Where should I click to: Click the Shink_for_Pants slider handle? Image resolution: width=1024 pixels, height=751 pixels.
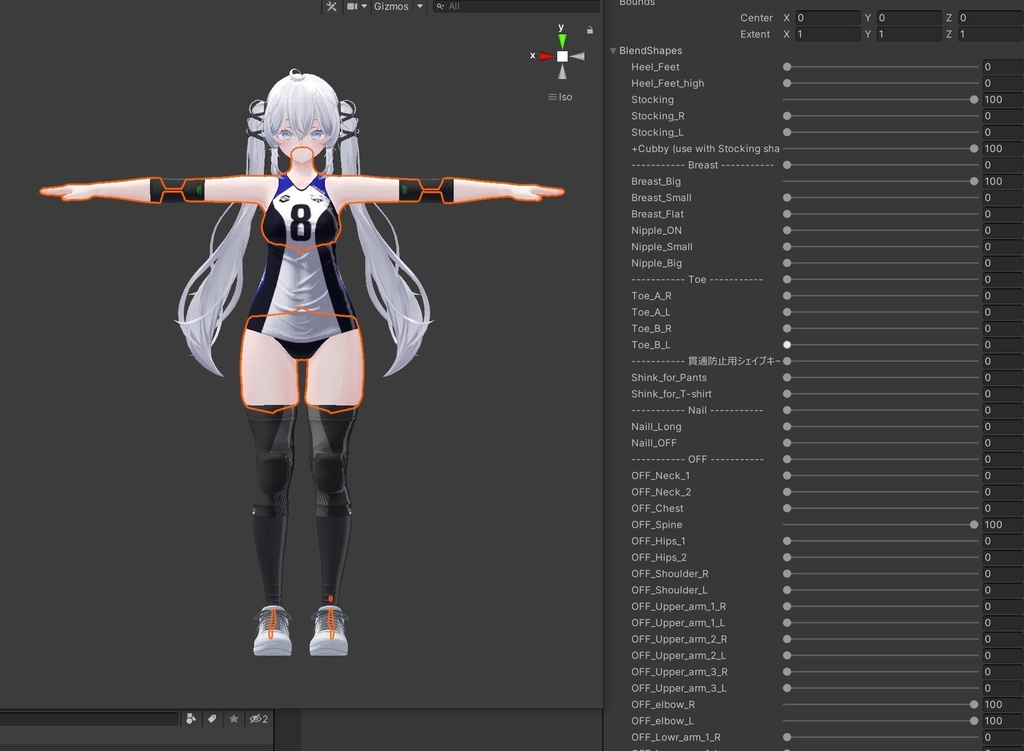(787, 377)
